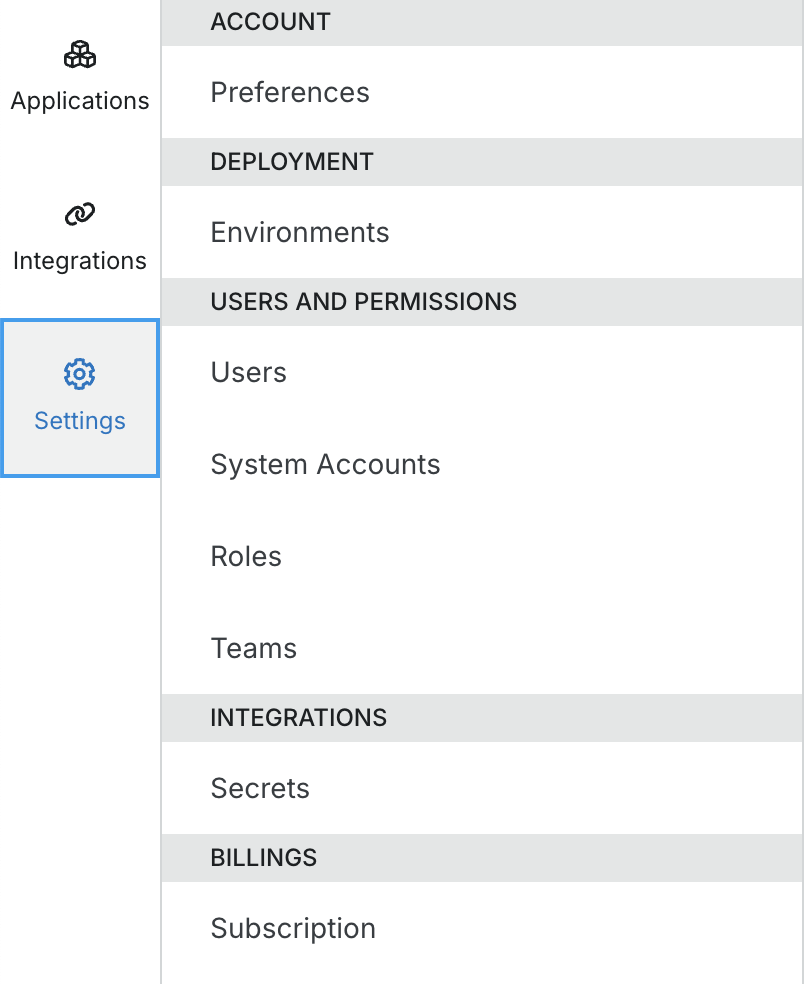
Task: View the Roles settings
Action: coord(246,556)
